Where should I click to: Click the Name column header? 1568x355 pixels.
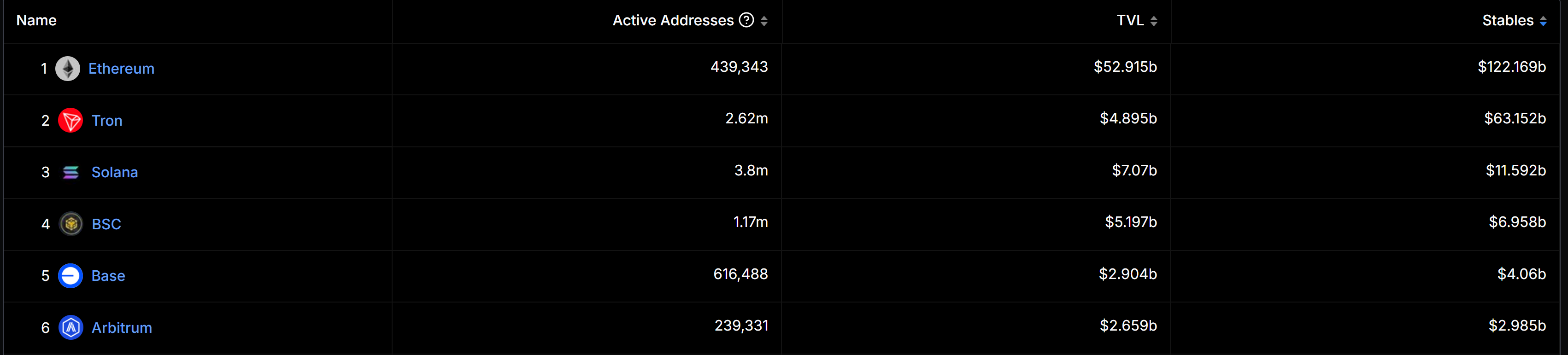coord(36,20)
